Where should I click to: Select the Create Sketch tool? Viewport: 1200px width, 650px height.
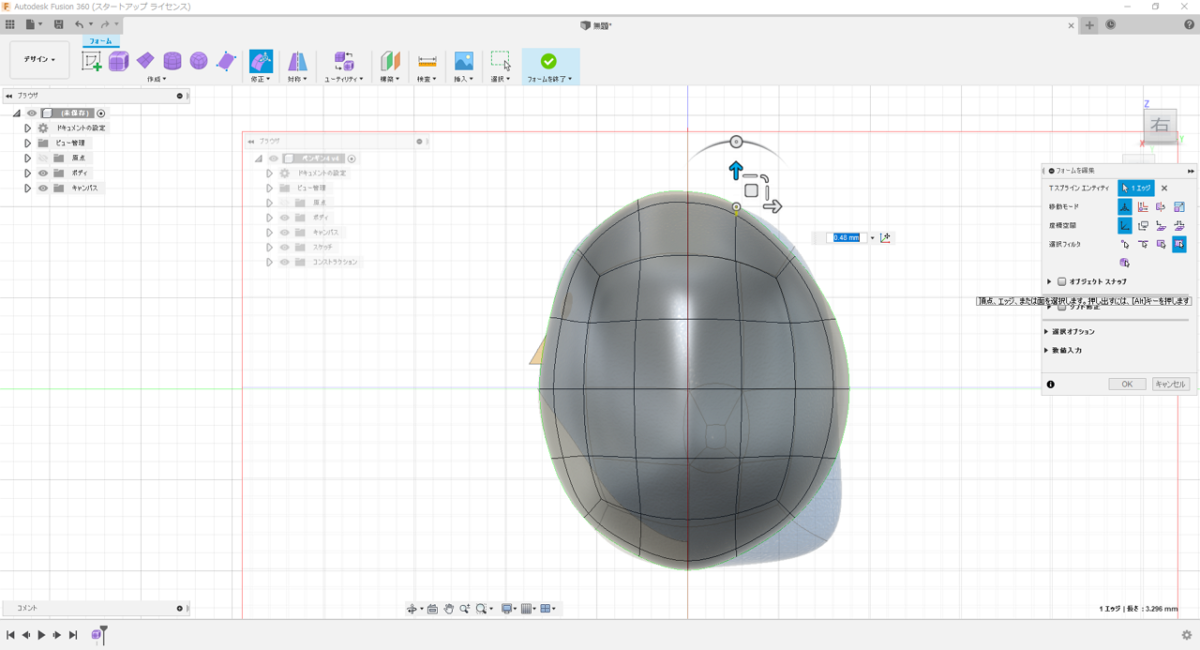(92, 61)
